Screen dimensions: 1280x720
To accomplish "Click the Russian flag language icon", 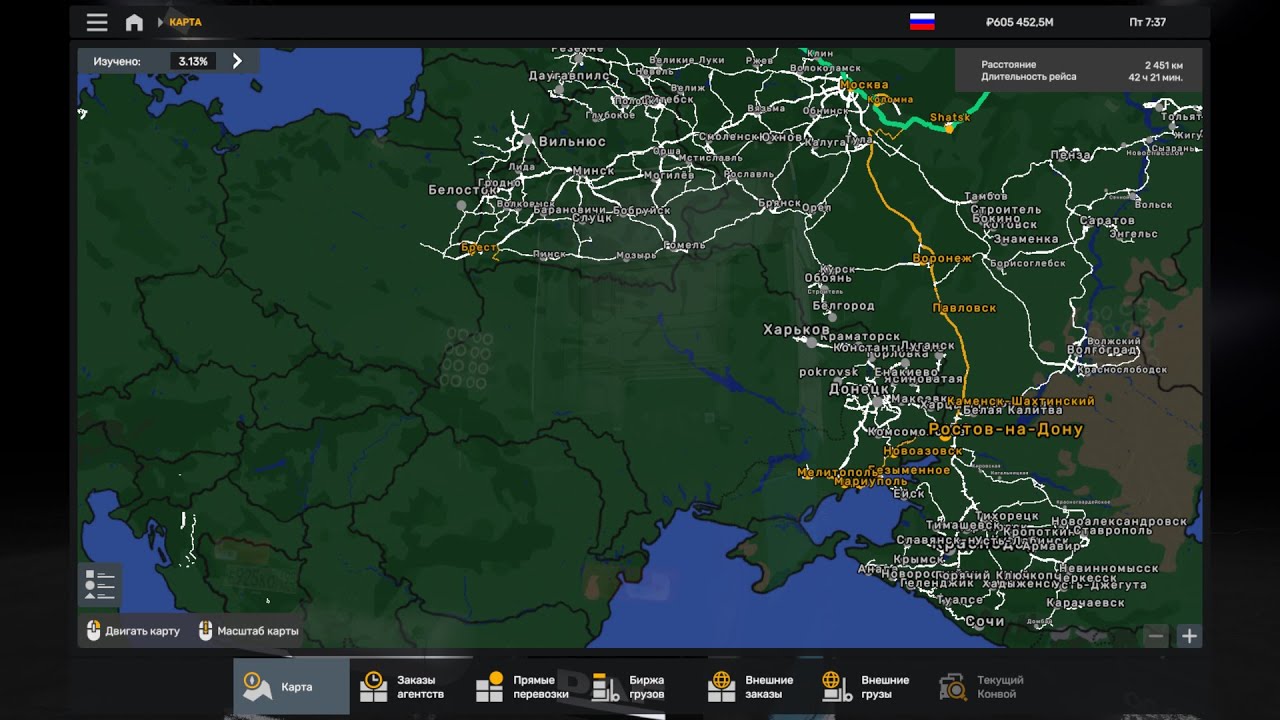I will coord(922,22).
